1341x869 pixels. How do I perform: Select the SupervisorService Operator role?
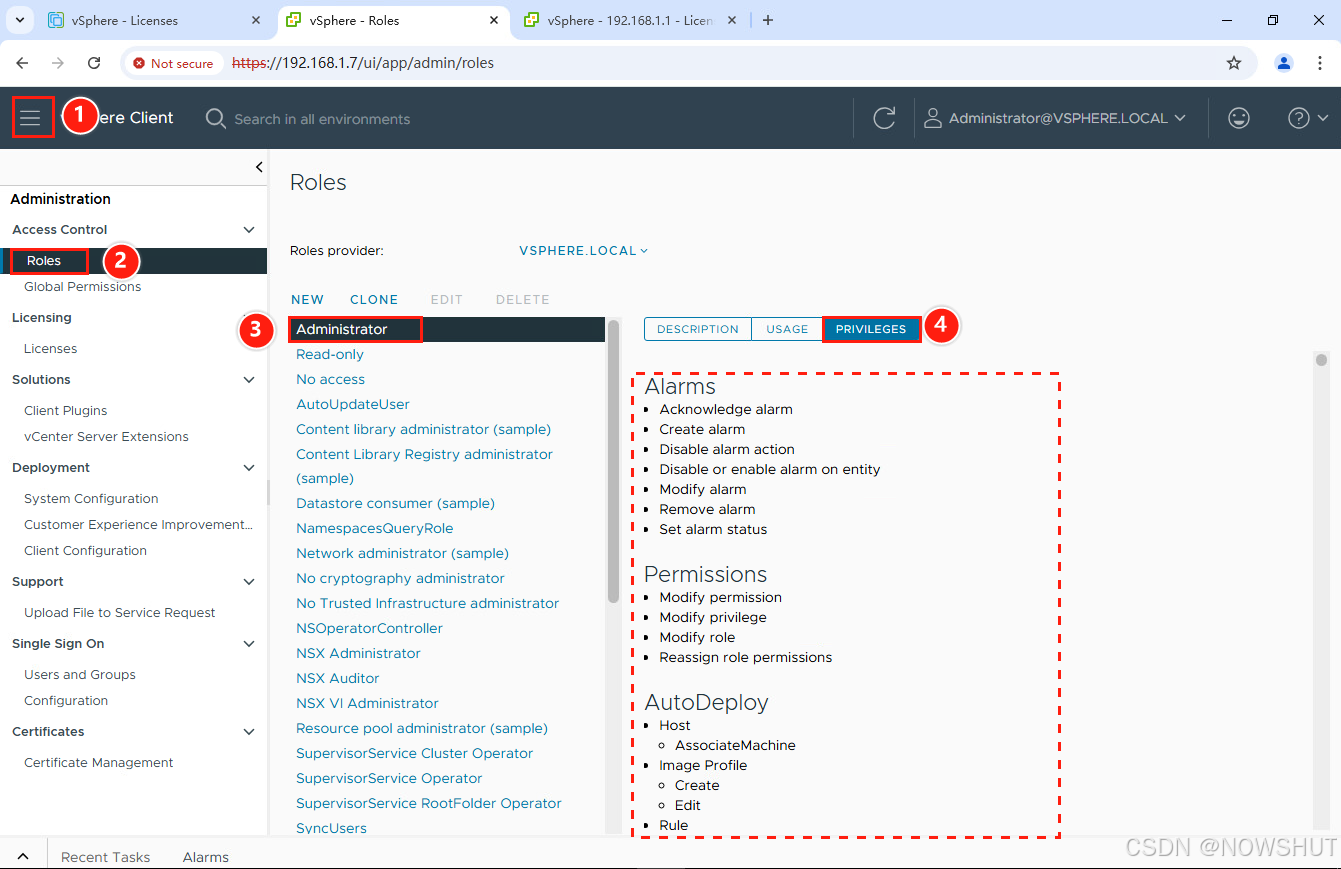click(389, 779)
